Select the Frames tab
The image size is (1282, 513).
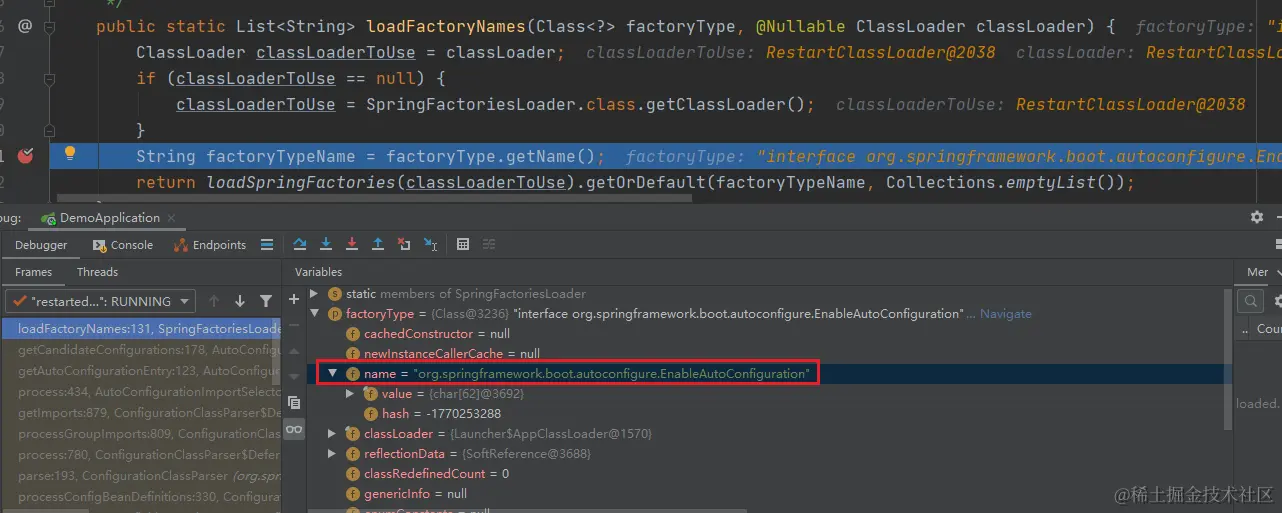click(33, 272)
